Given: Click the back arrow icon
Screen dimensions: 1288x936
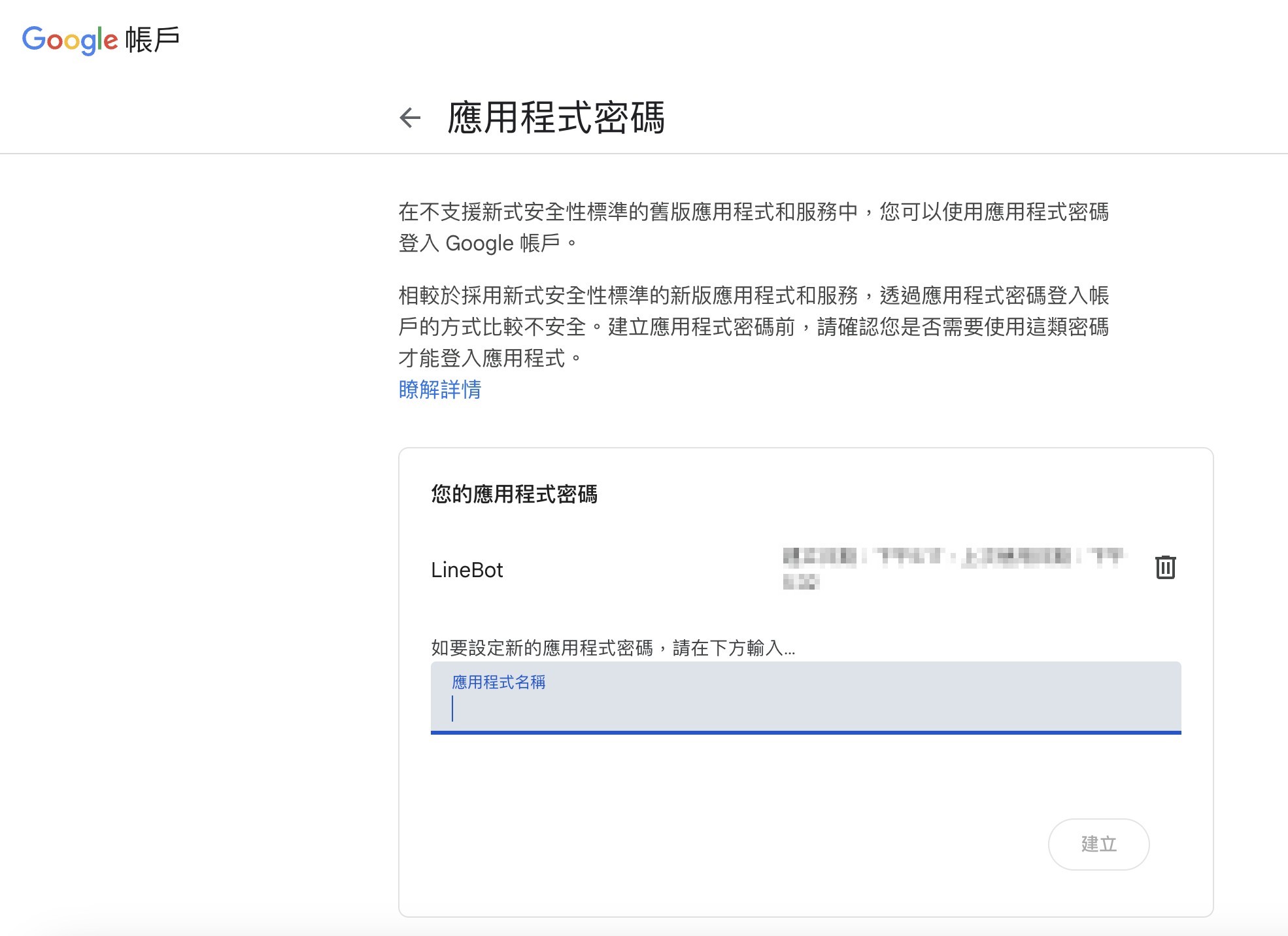Looking at the screenshot, I should [x=410, y=118].
